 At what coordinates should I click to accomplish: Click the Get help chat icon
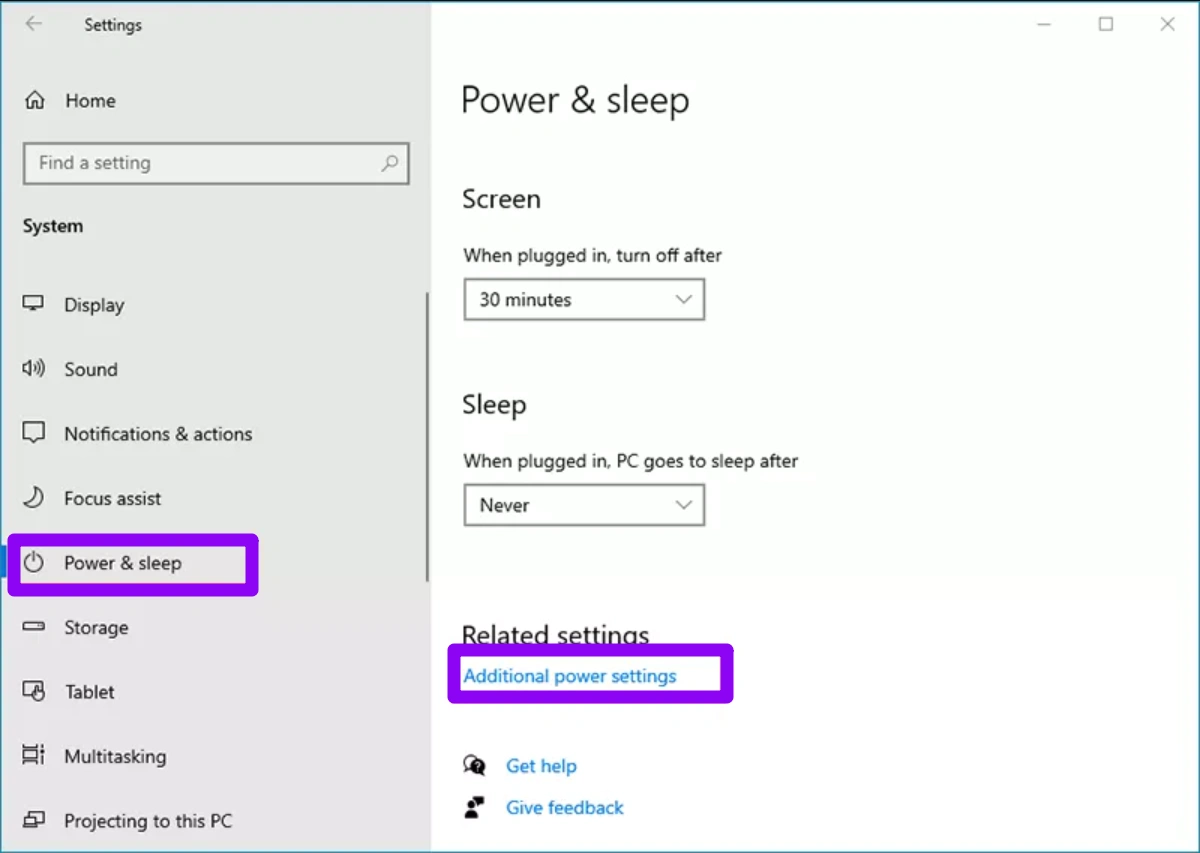point(474,766)
